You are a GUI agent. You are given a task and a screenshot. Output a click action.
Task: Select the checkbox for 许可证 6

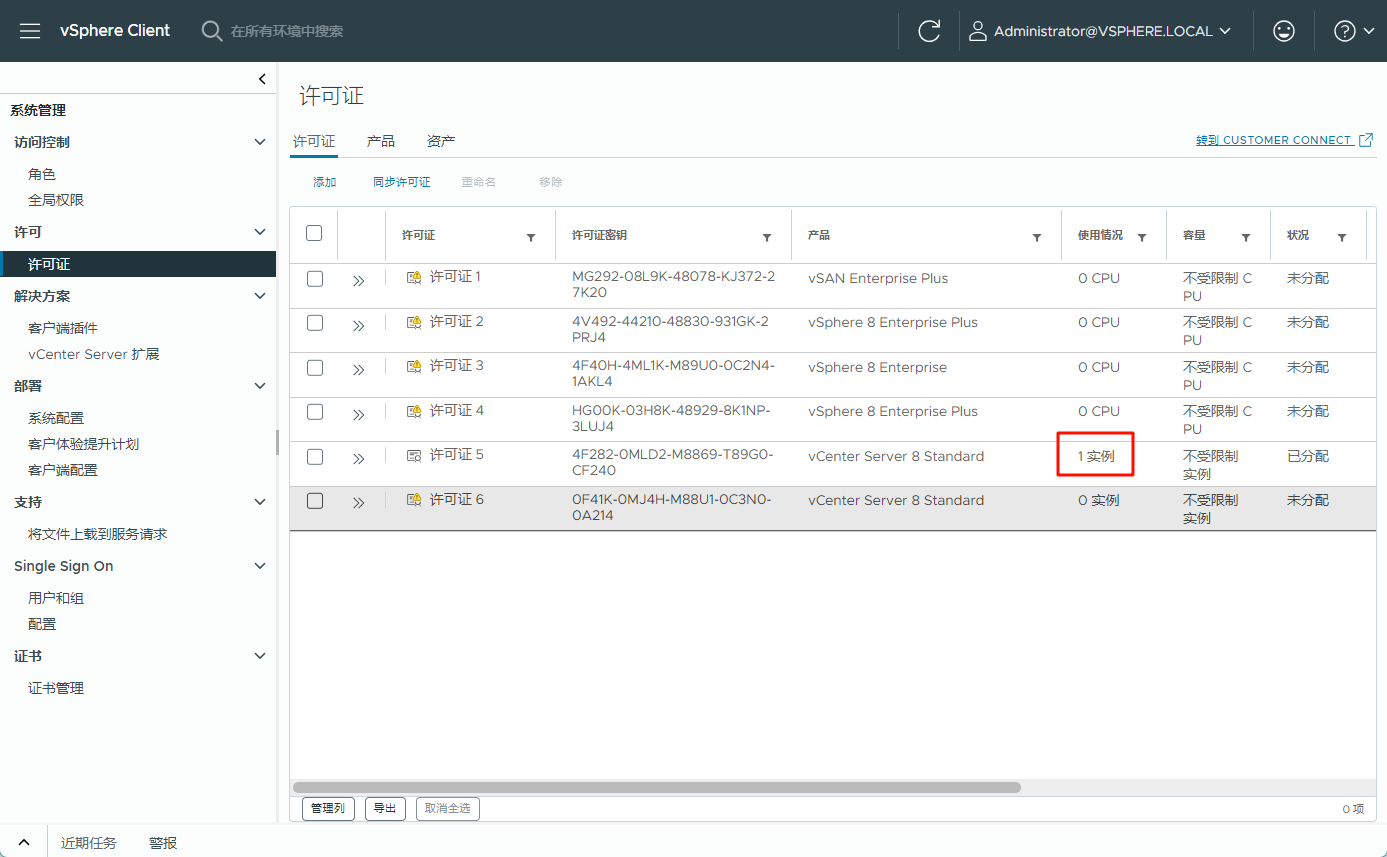315,501
